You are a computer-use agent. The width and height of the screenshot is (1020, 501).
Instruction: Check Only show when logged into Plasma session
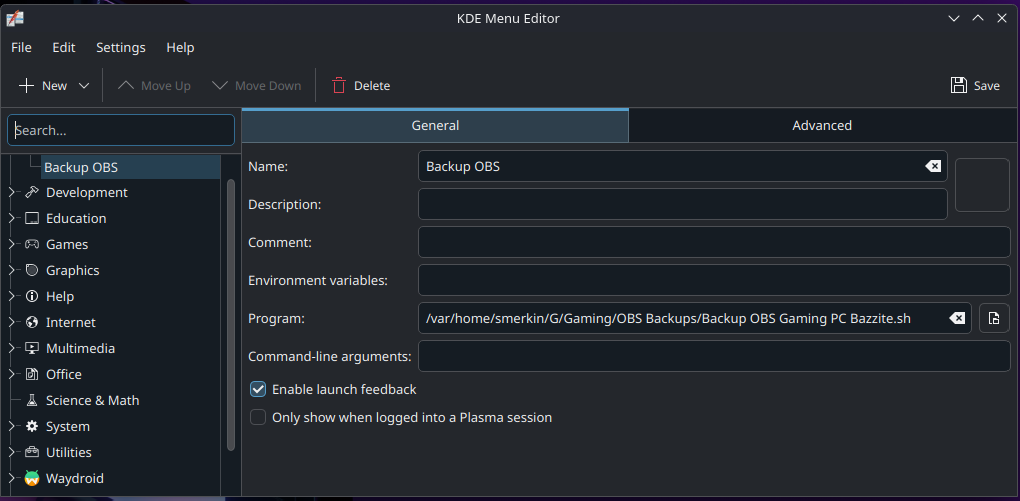[x=258, y=417]
